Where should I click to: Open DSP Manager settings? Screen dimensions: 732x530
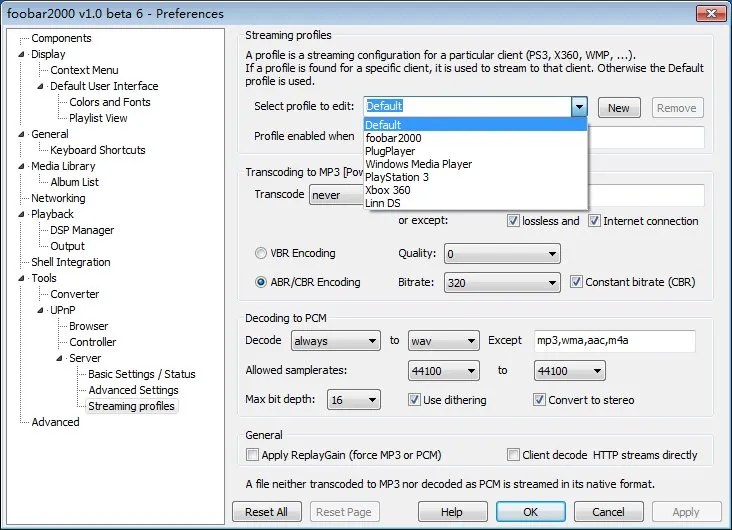(x=82, y=230)
